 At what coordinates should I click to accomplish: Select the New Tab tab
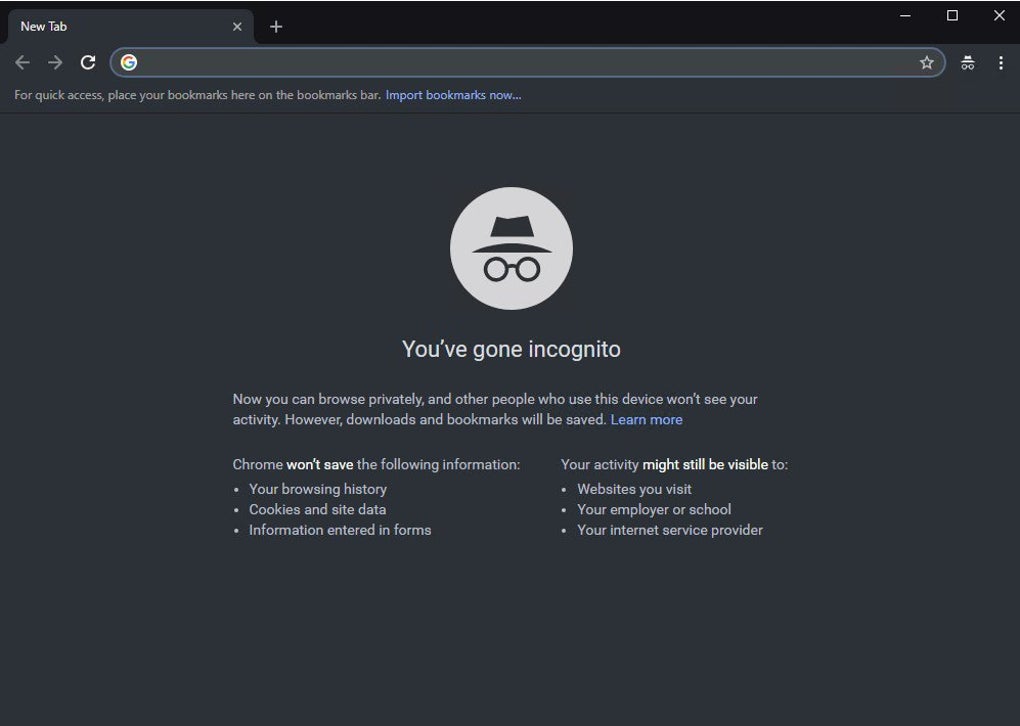click(x=130, y=27)
